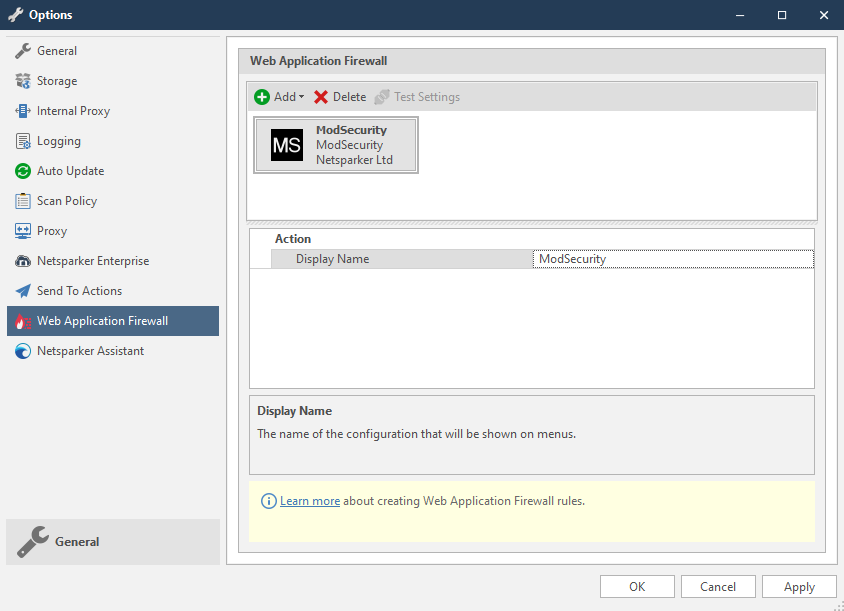Viewport: 844px width, 611px height.
Task: Select the Logging icon in the sidebar
Action: 21,140
